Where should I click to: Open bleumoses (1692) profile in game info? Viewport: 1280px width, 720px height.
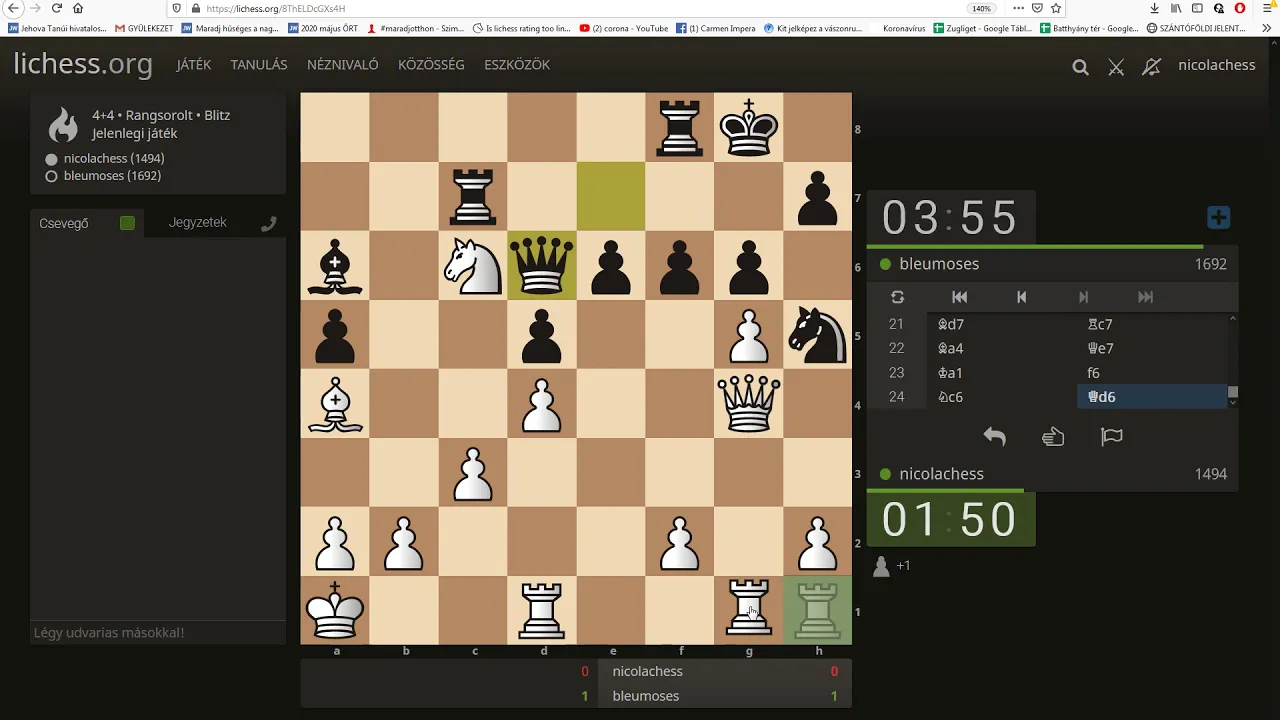click(112, 176)
